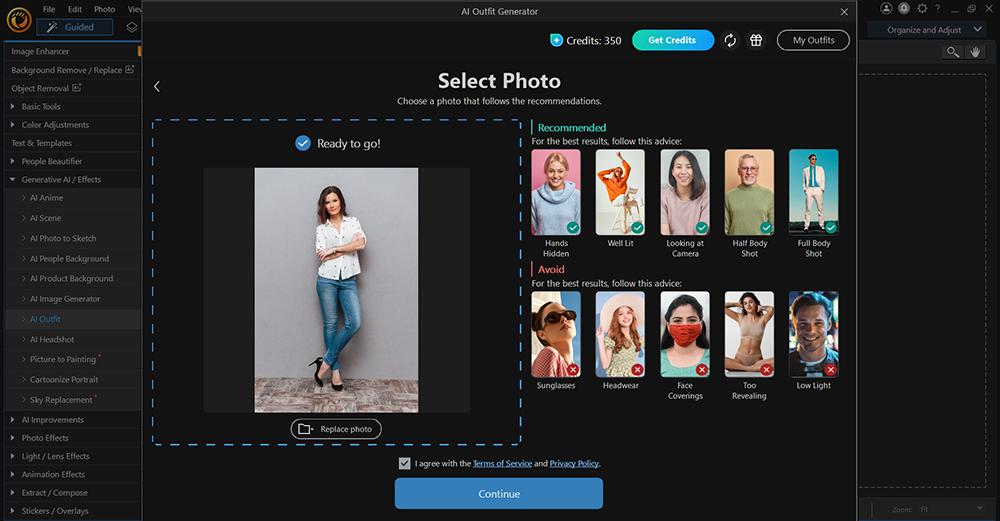The image size is (1000, 521).
Task: Click the external icon next to Background Remove / Replace
Action: [130, 70]
